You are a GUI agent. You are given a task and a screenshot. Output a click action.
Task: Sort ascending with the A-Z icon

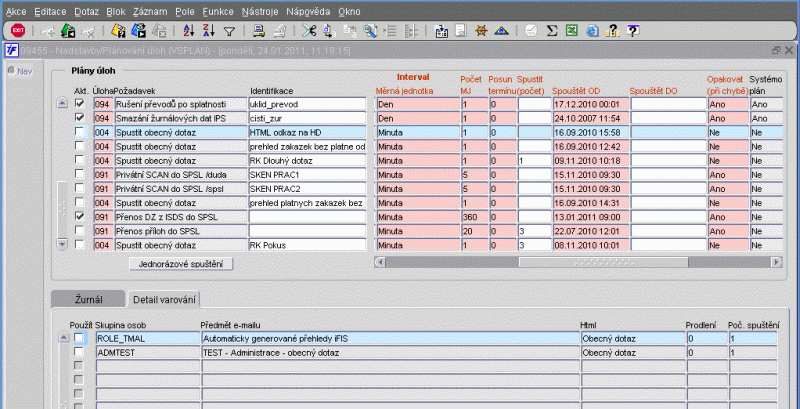pyautogui.click(x=187, y=31)
